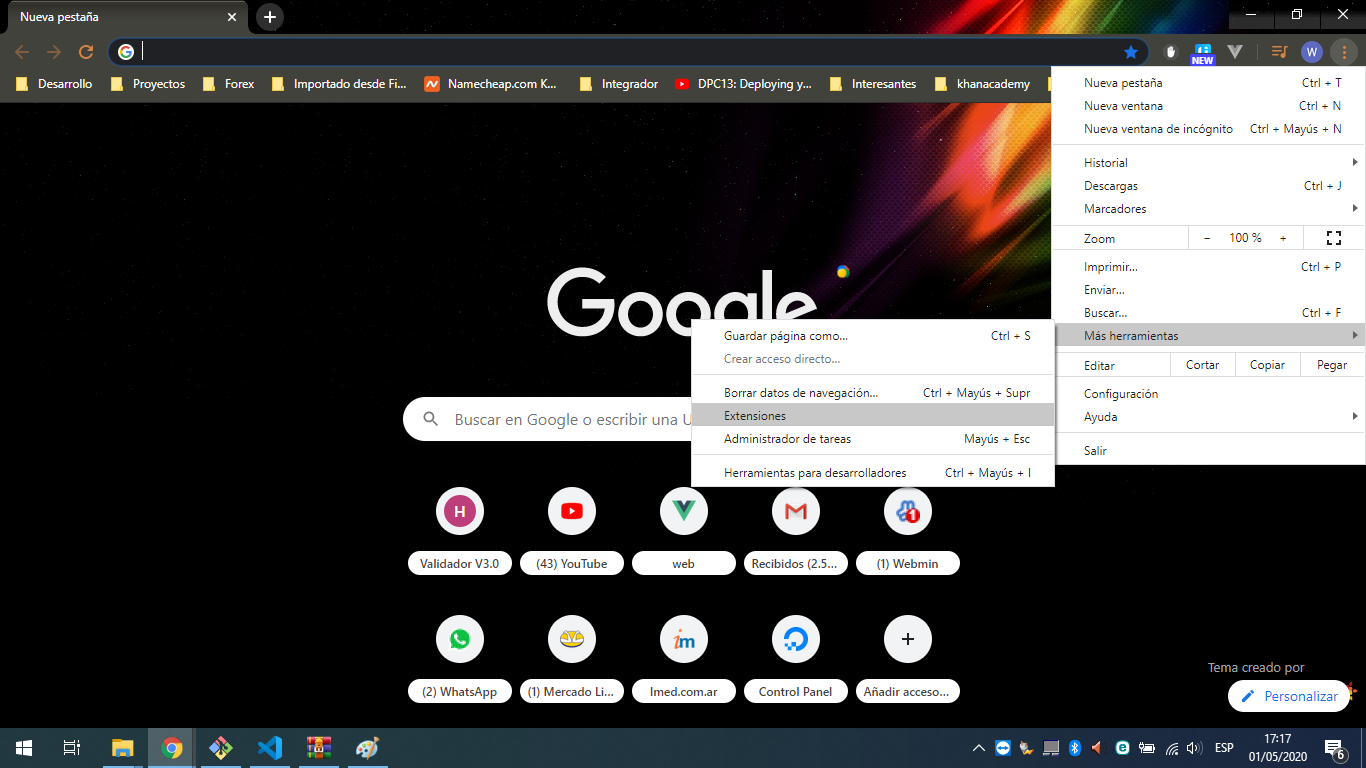Open the hand-shaped blocker extension
Viewport: 1366px width, 768px height.
coord(1170,51)
